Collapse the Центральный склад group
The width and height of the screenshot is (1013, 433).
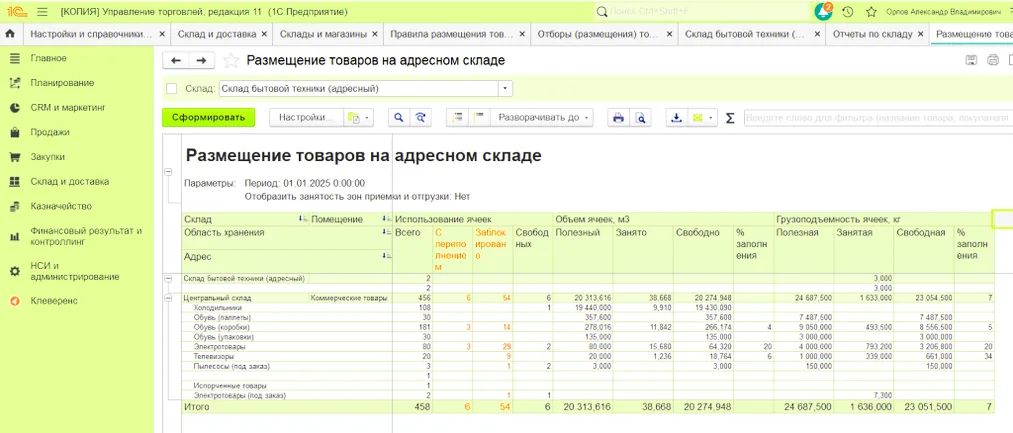click(169, 298)
